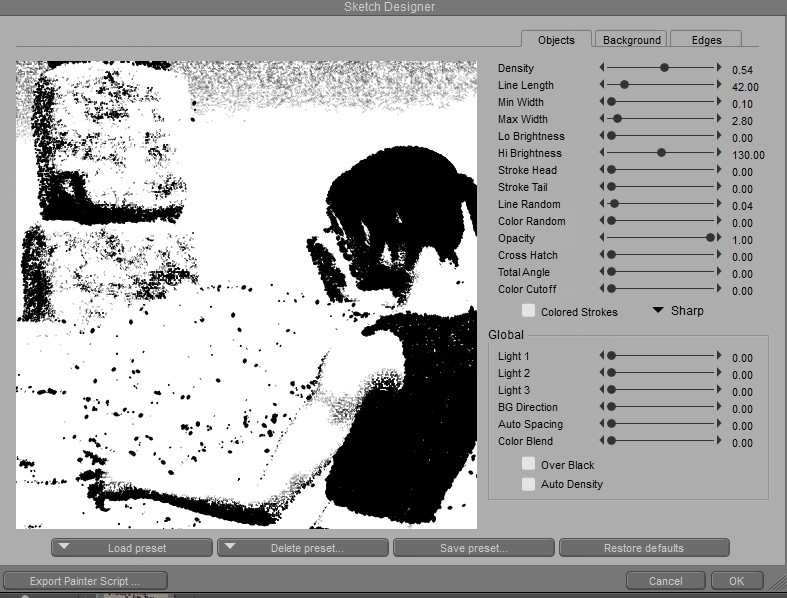
Task: Click the Save preset button
Action: click(x=473, y=548)
